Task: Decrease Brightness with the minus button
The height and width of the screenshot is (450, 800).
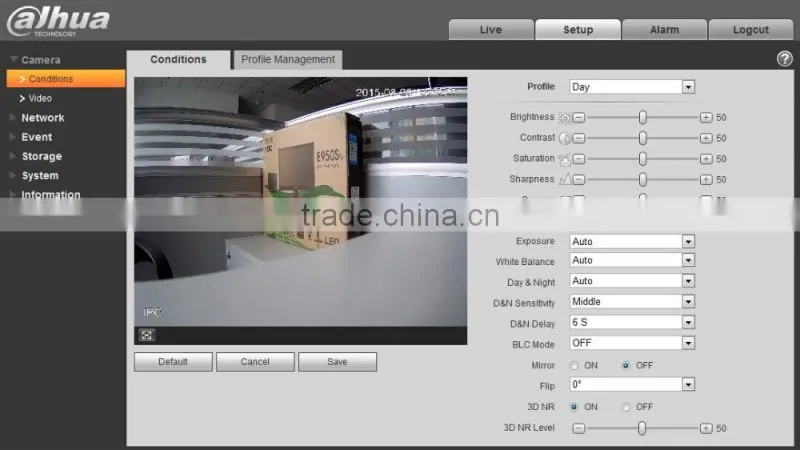Action: [579, 118]
